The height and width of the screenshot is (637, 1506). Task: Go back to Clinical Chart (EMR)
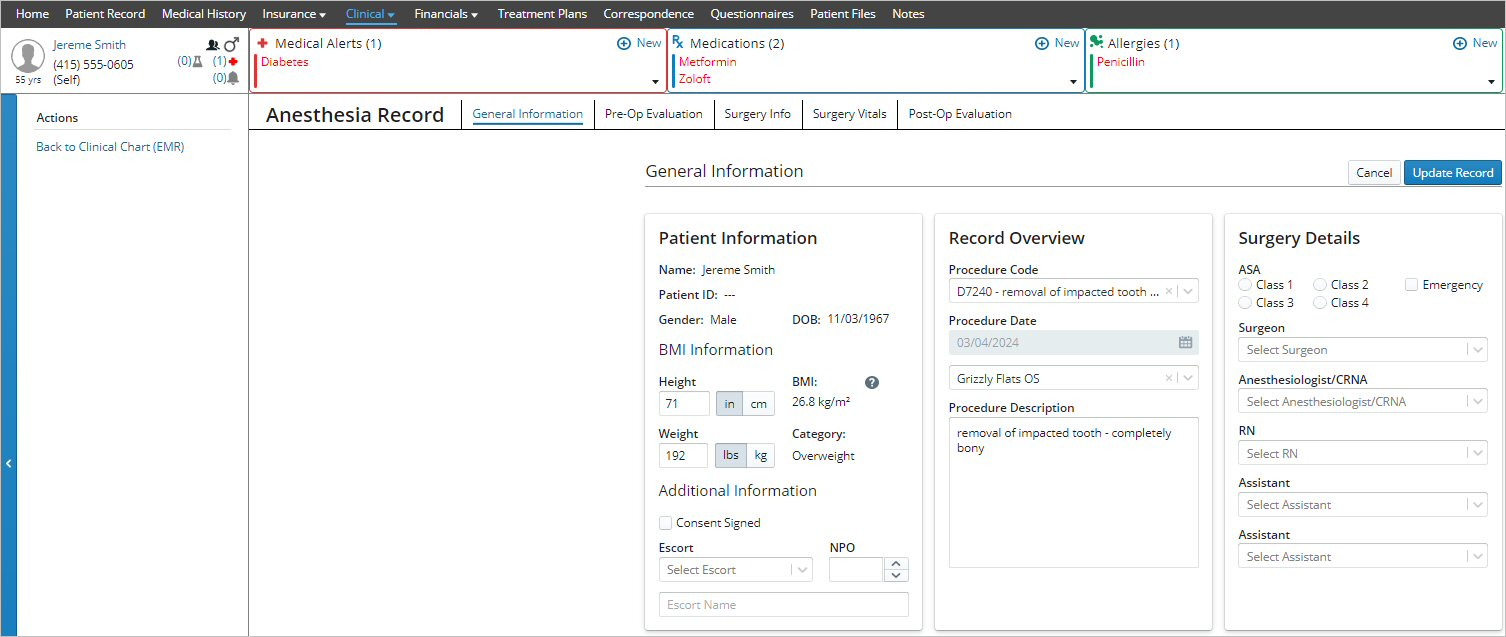tap(110, 147)
